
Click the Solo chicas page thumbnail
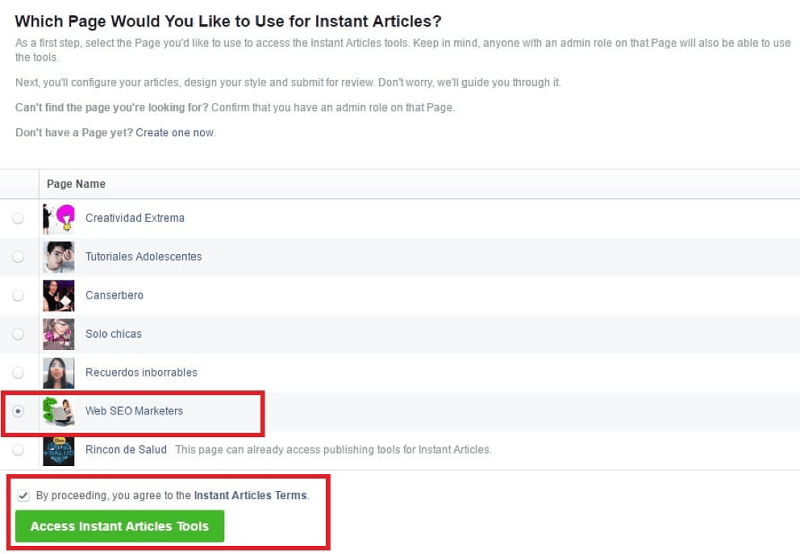coord(58,334)
